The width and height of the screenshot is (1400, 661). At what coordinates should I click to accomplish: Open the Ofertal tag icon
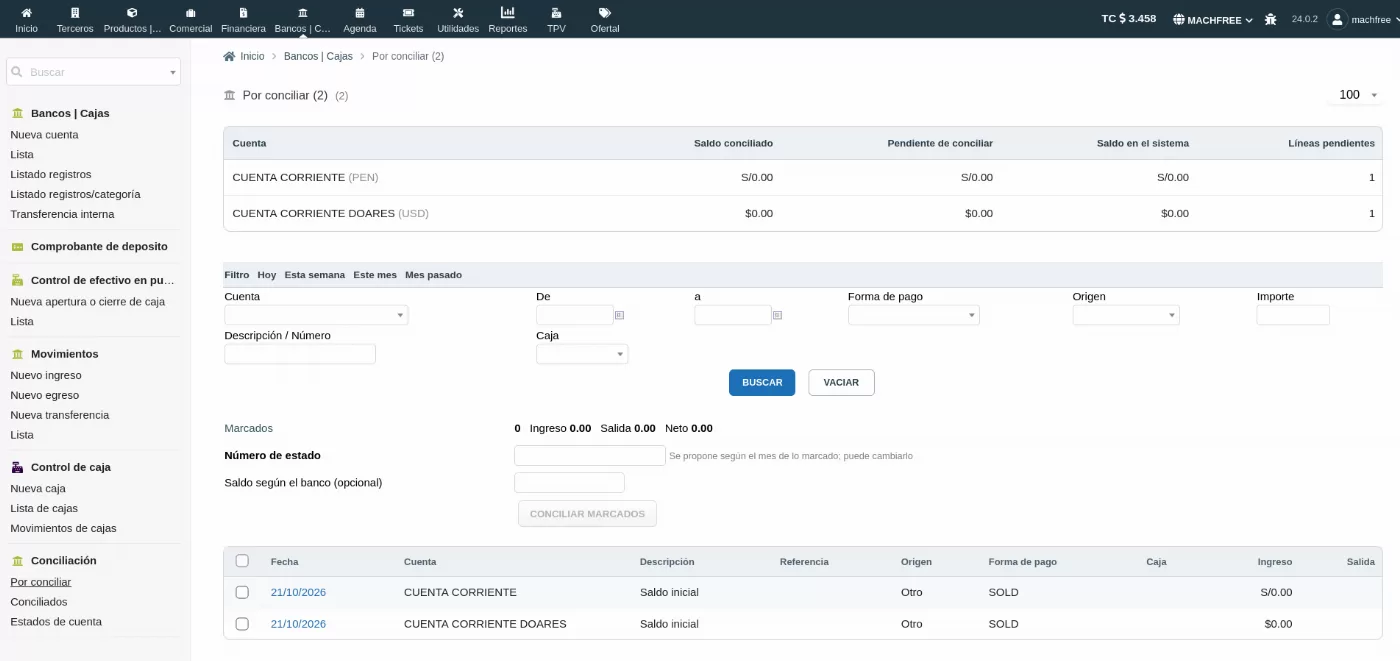[x=605, y=13]
